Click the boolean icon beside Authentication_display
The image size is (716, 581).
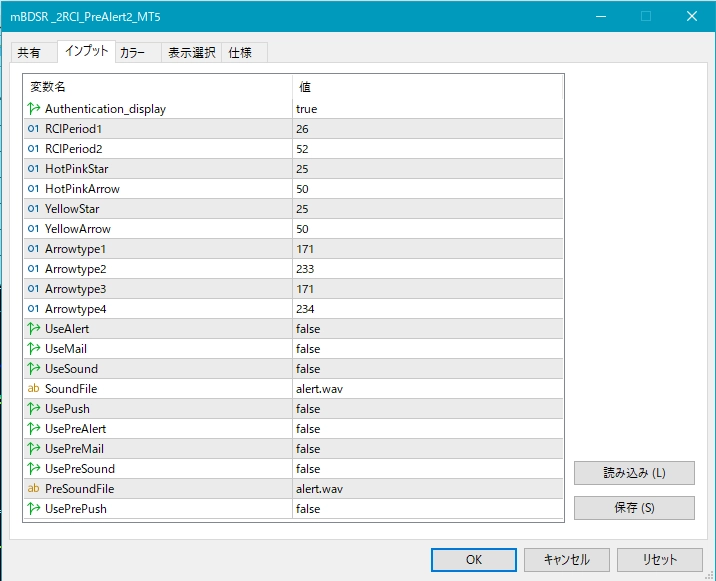coord(34,109)
